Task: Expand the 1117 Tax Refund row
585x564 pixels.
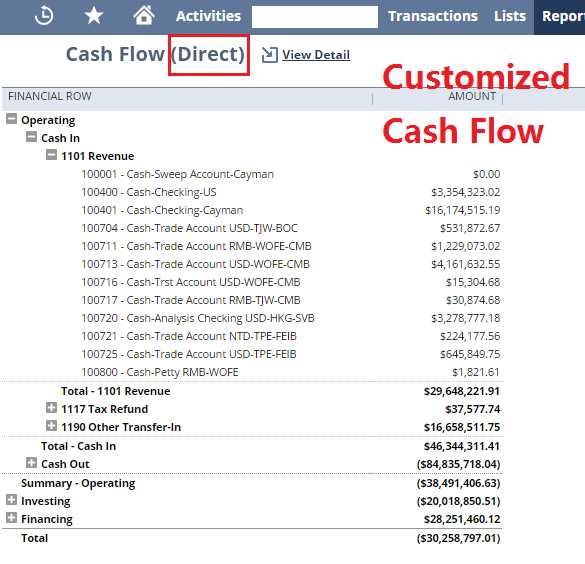Action: click(x=51, y=408)
